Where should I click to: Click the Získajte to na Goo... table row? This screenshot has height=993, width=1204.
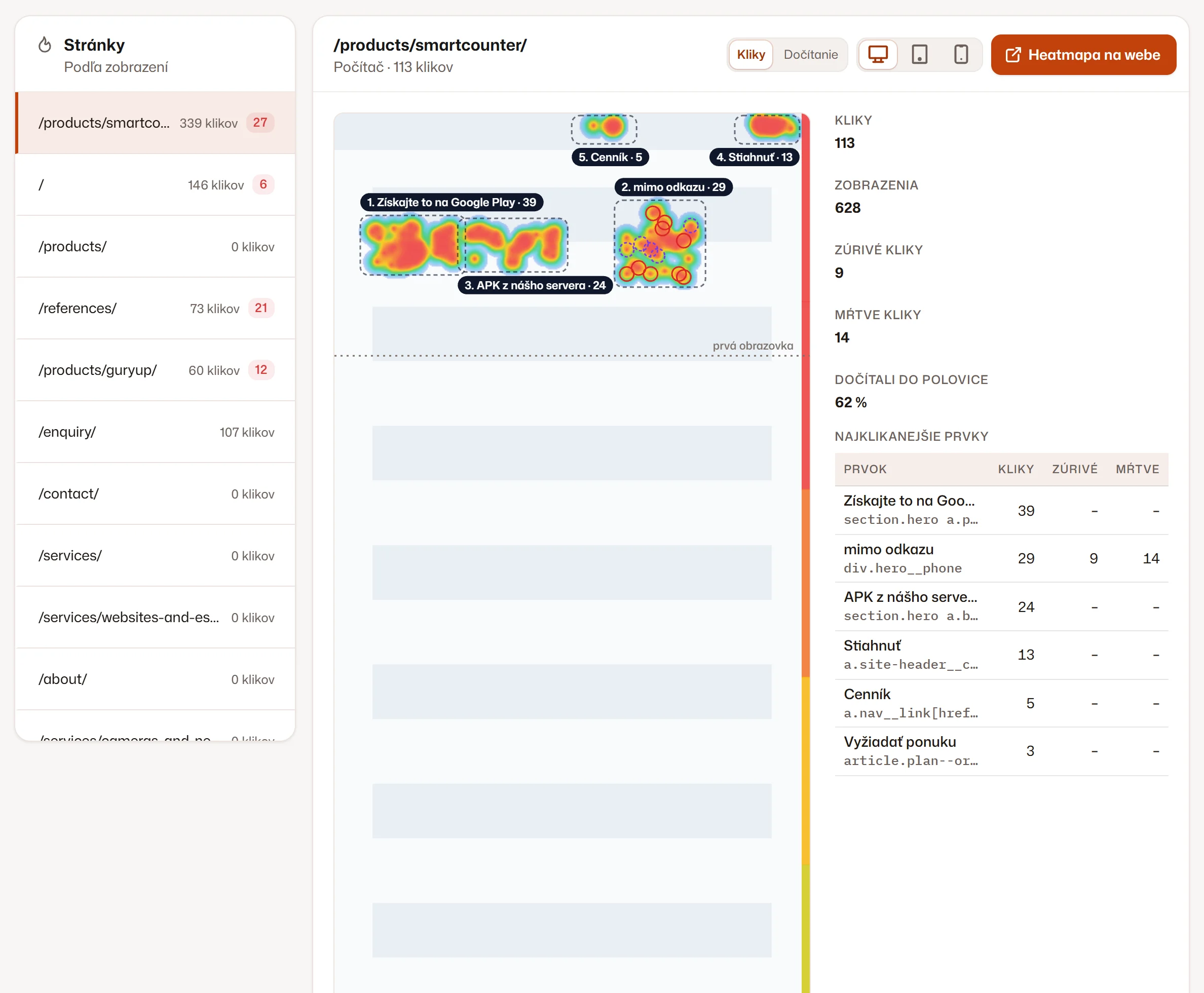[x=1001, y=510]
